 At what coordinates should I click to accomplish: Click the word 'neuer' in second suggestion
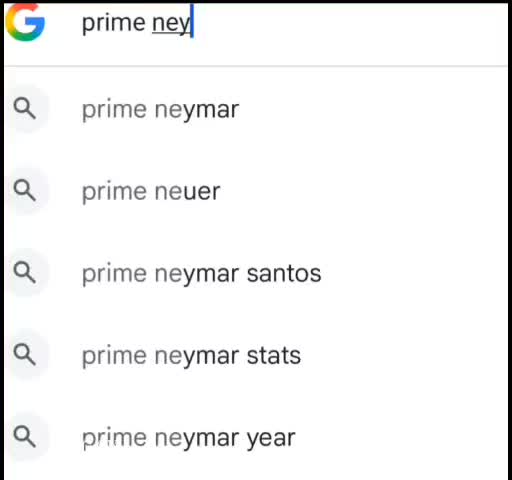(187, 192)
